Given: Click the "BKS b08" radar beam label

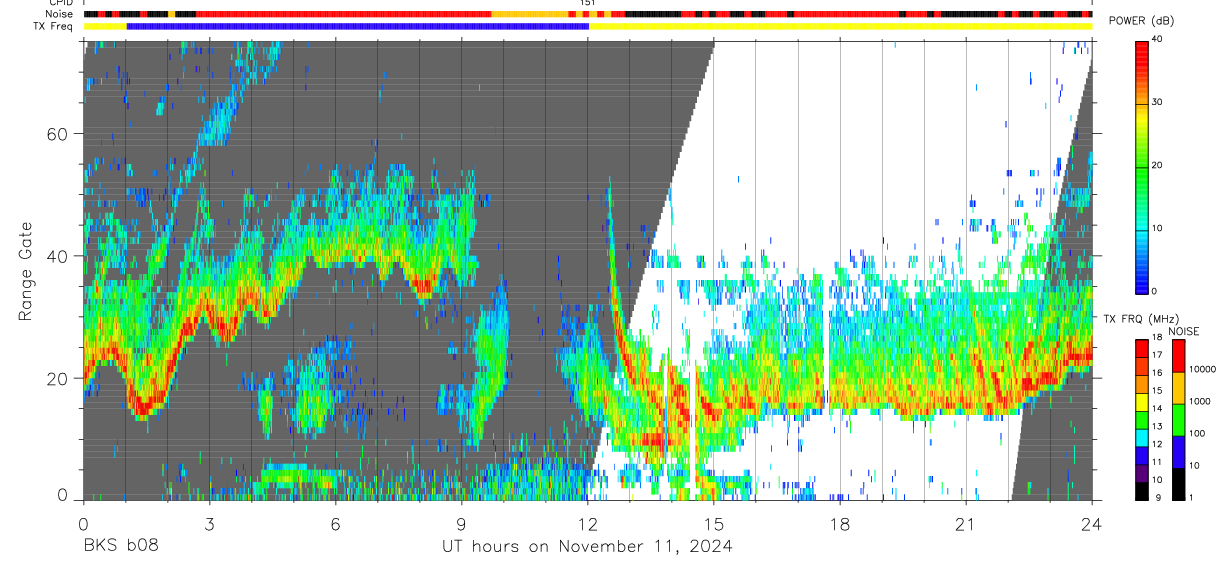Looking at the screenshot, I should [120, 546].
